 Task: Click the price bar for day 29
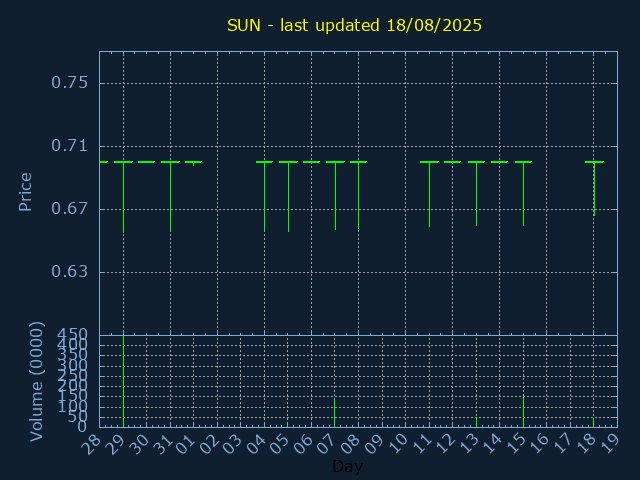point(123,197)
